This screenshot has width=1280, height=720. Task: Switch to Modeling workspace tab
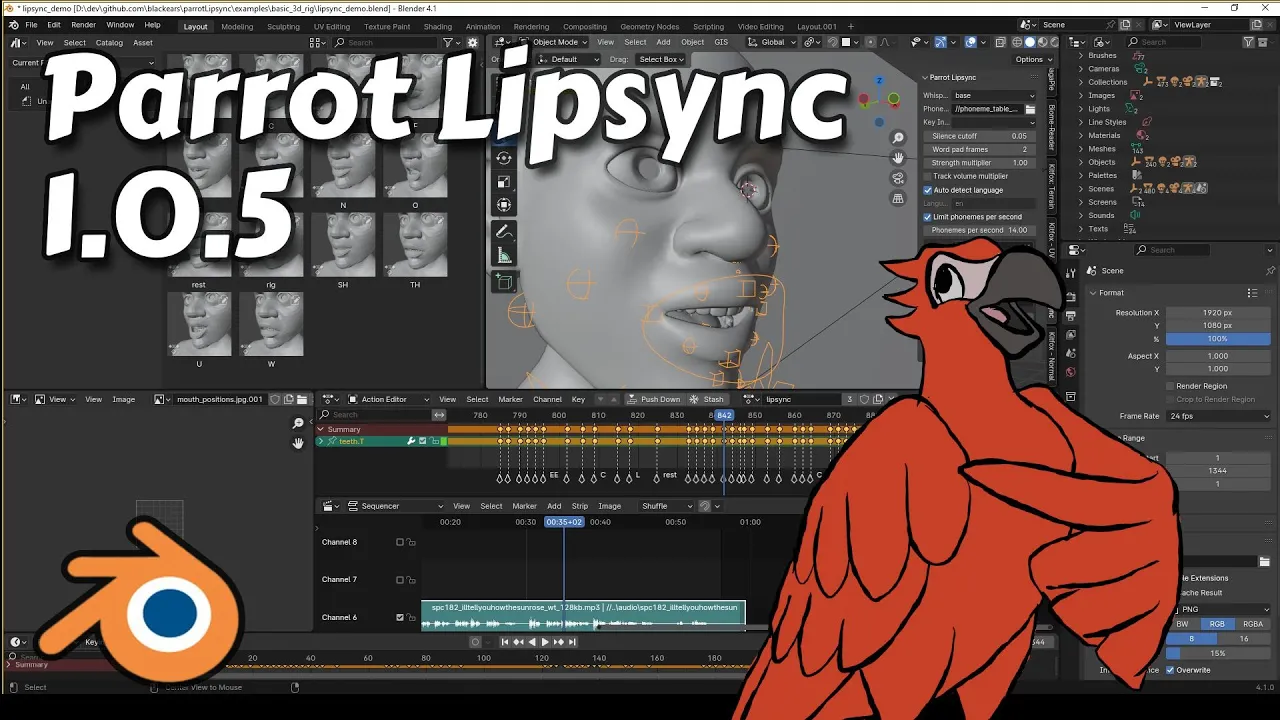237,27
